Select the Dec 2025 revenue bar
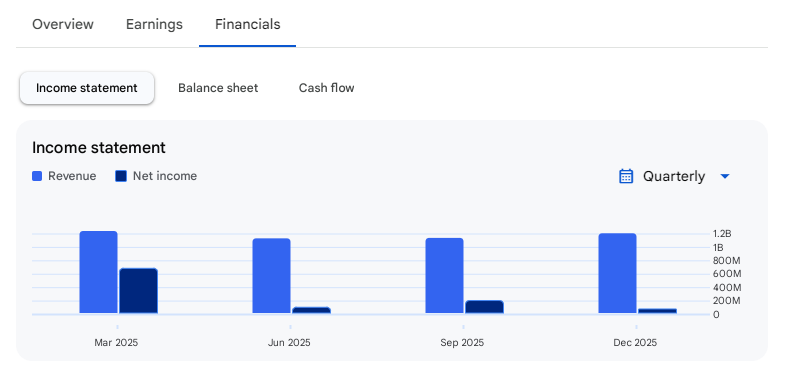 tap(618, 273)
